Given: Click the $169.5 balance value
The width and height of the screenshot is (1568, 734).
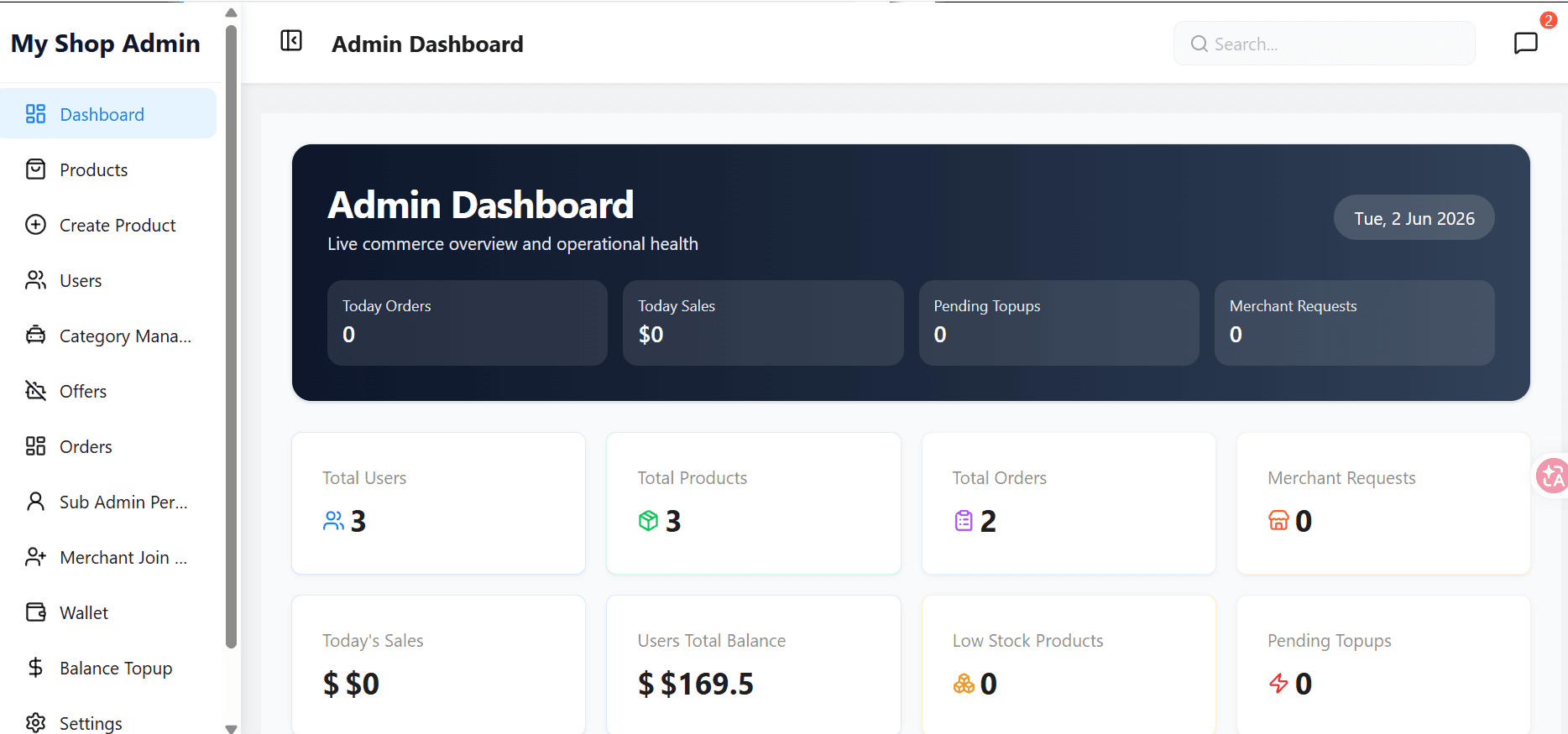Looking at the screenshot, I should 707,684.
